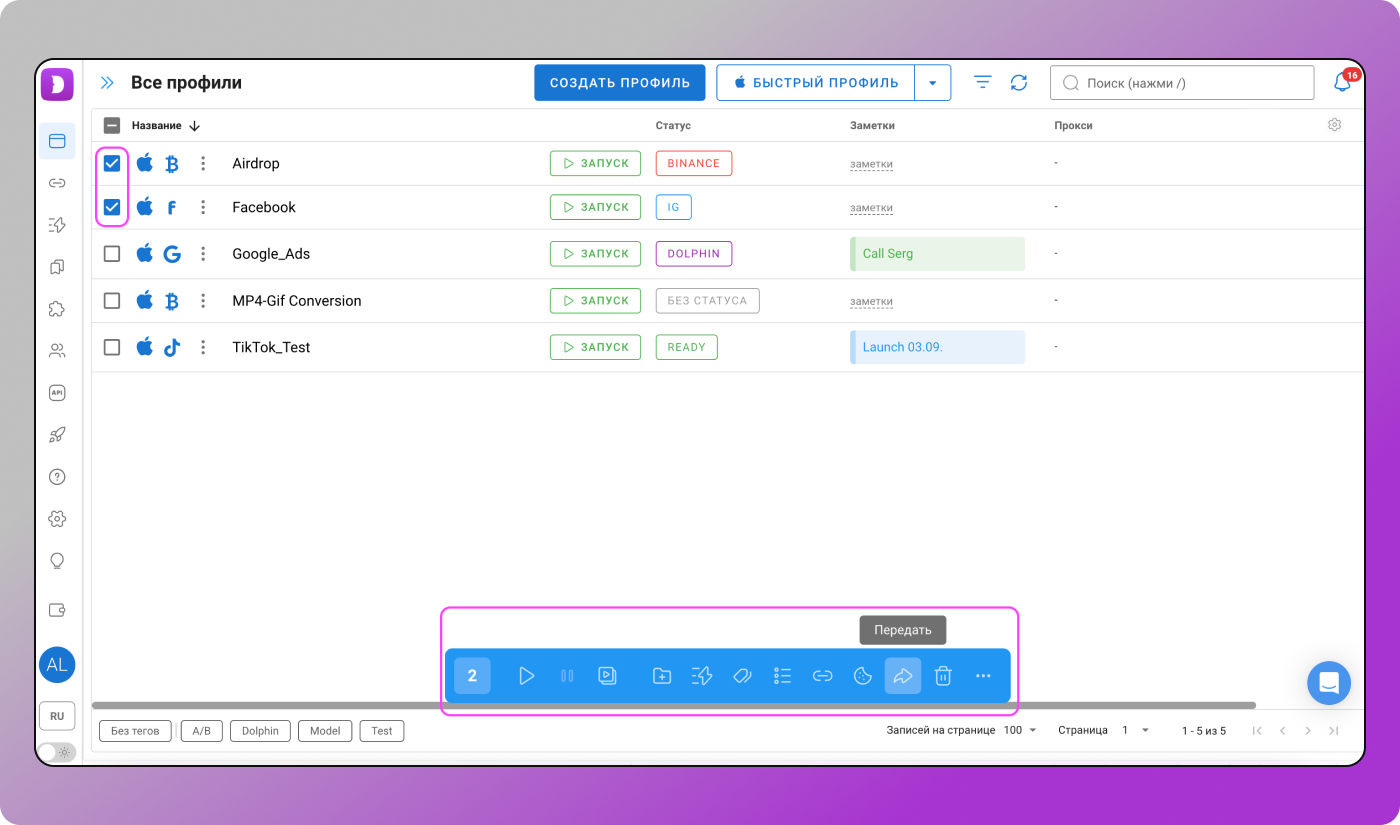
Task: Click the Transfer (Передать) share arrow icon
Action: (x=902, y=676)
